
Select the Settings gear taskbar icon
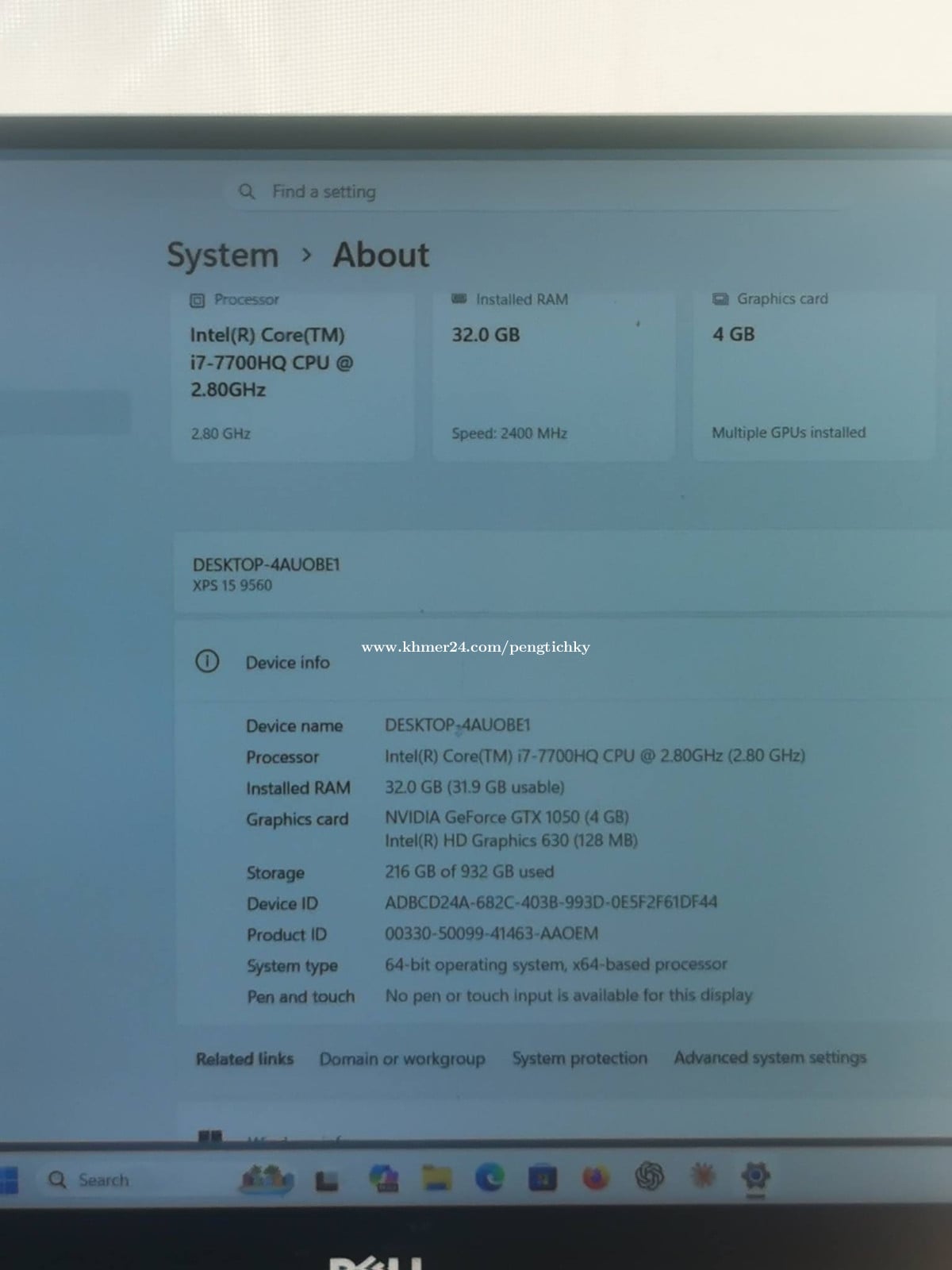tap(756, 1176)
